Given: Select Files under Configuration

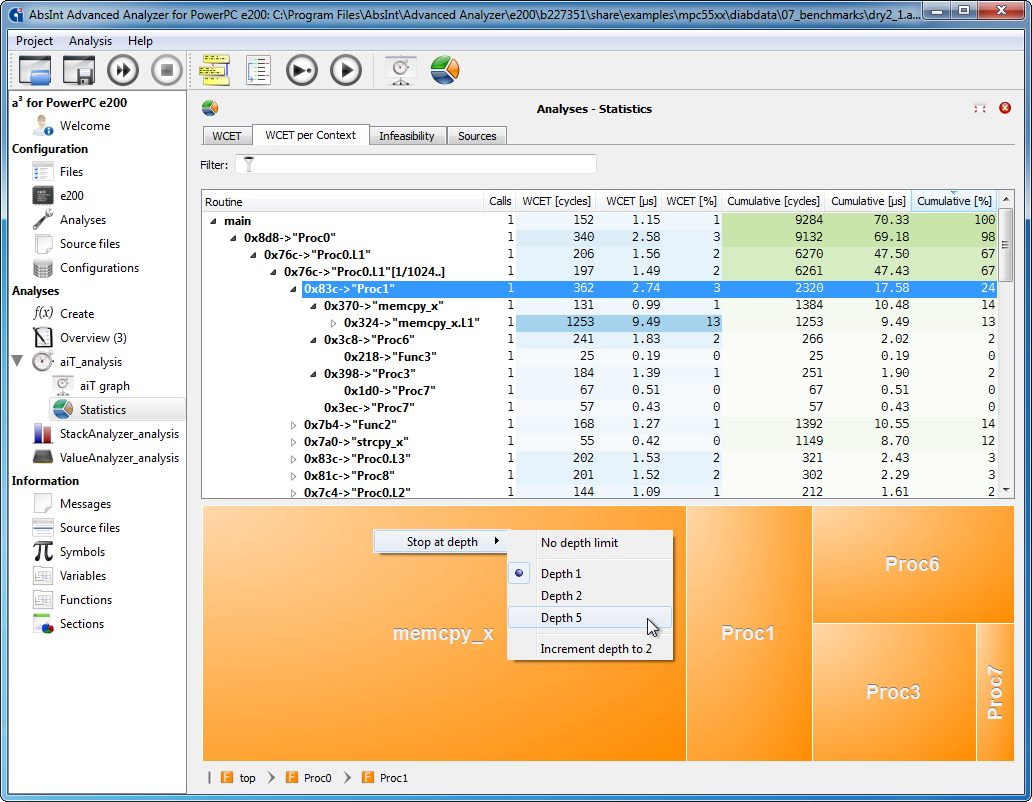Looking at the screenshot, I should (71, 172).
